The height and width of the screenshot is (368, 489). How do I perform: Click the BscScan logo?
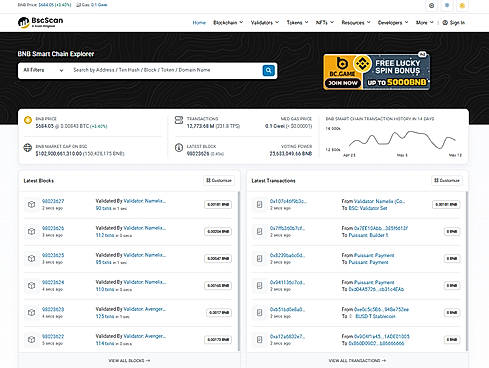pos(40,22)
